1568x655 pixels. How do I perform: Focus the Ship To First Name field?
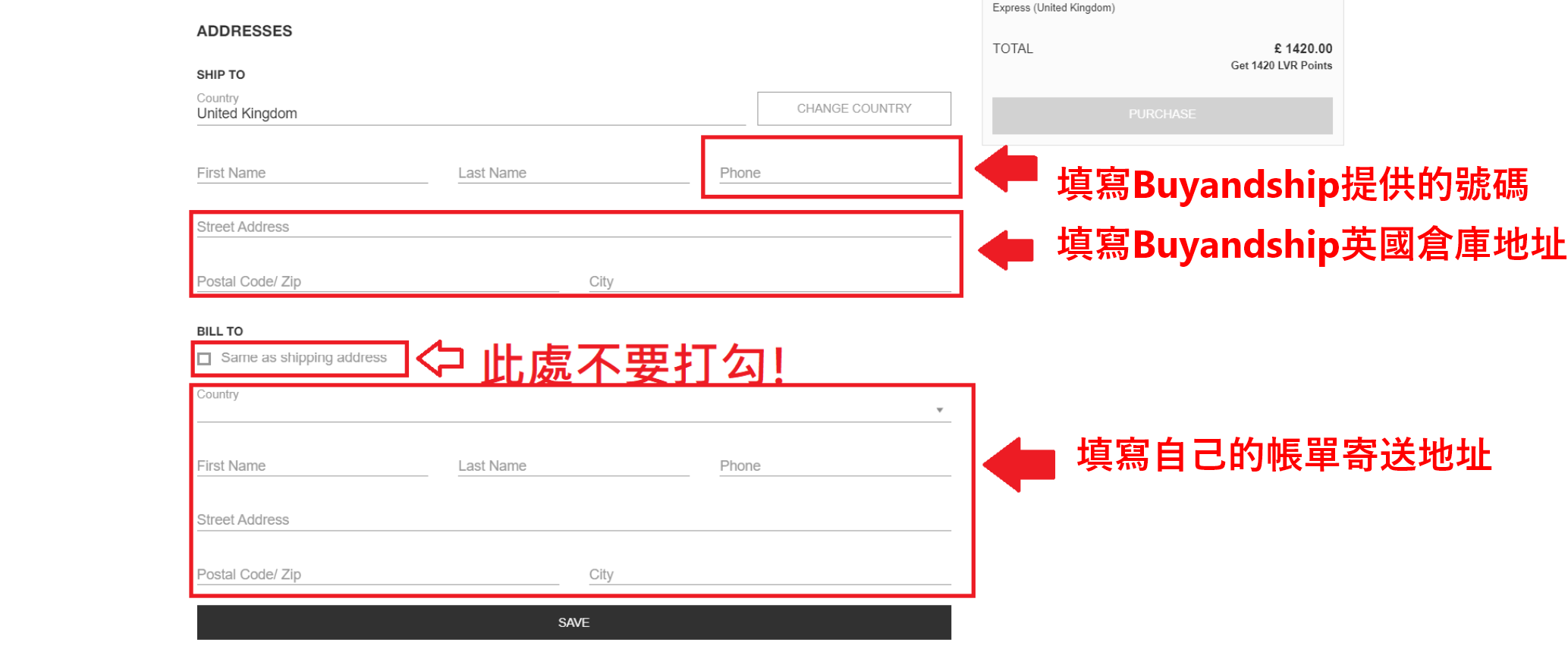click(x=312, y=173)
